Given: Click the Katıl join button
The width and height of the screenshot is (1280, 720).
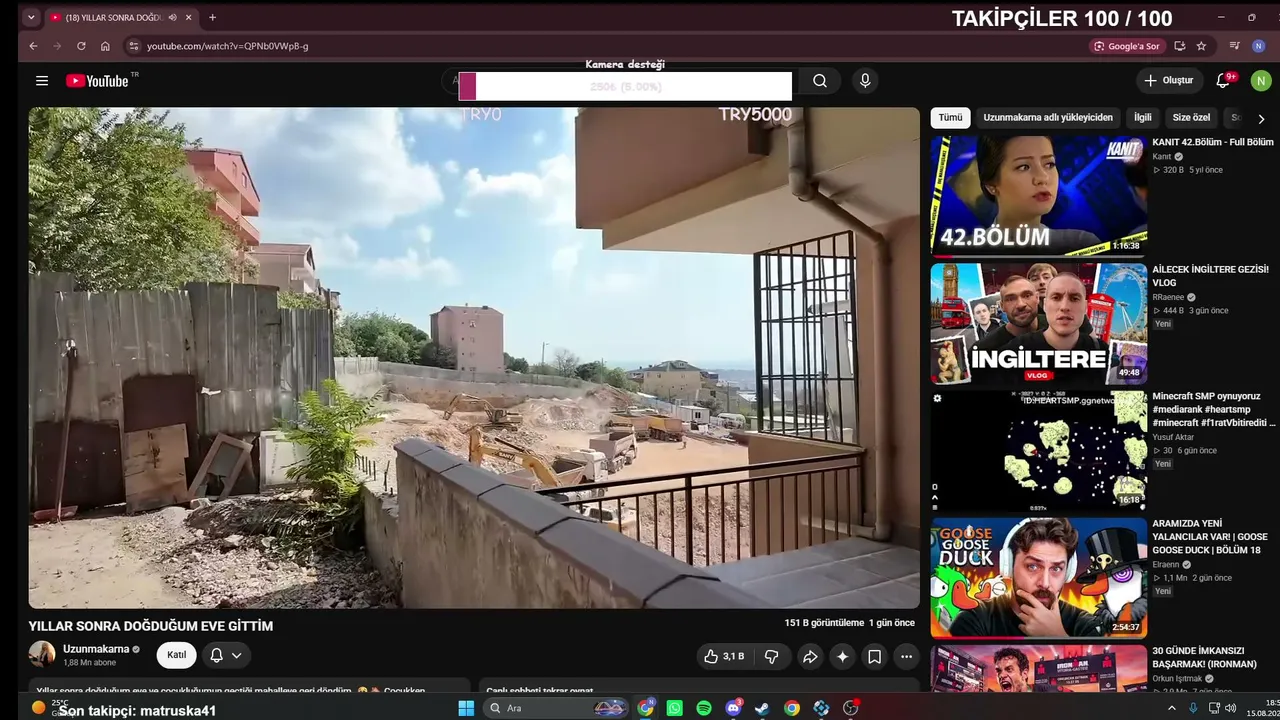Looking at the screenshot, I should tap(177, 655).
